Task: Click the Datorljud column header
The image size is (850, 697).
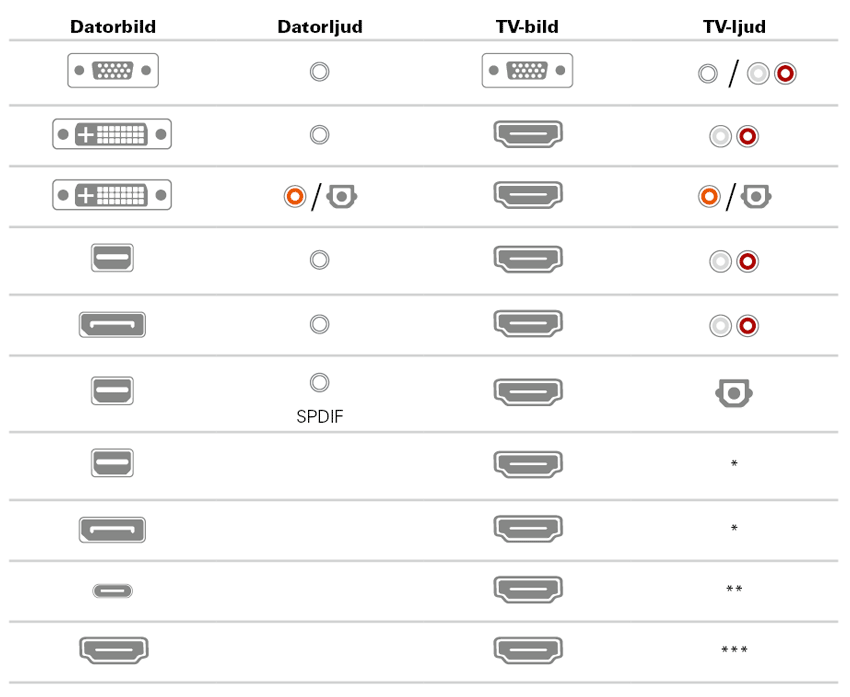Action: (x=320, y=27)
